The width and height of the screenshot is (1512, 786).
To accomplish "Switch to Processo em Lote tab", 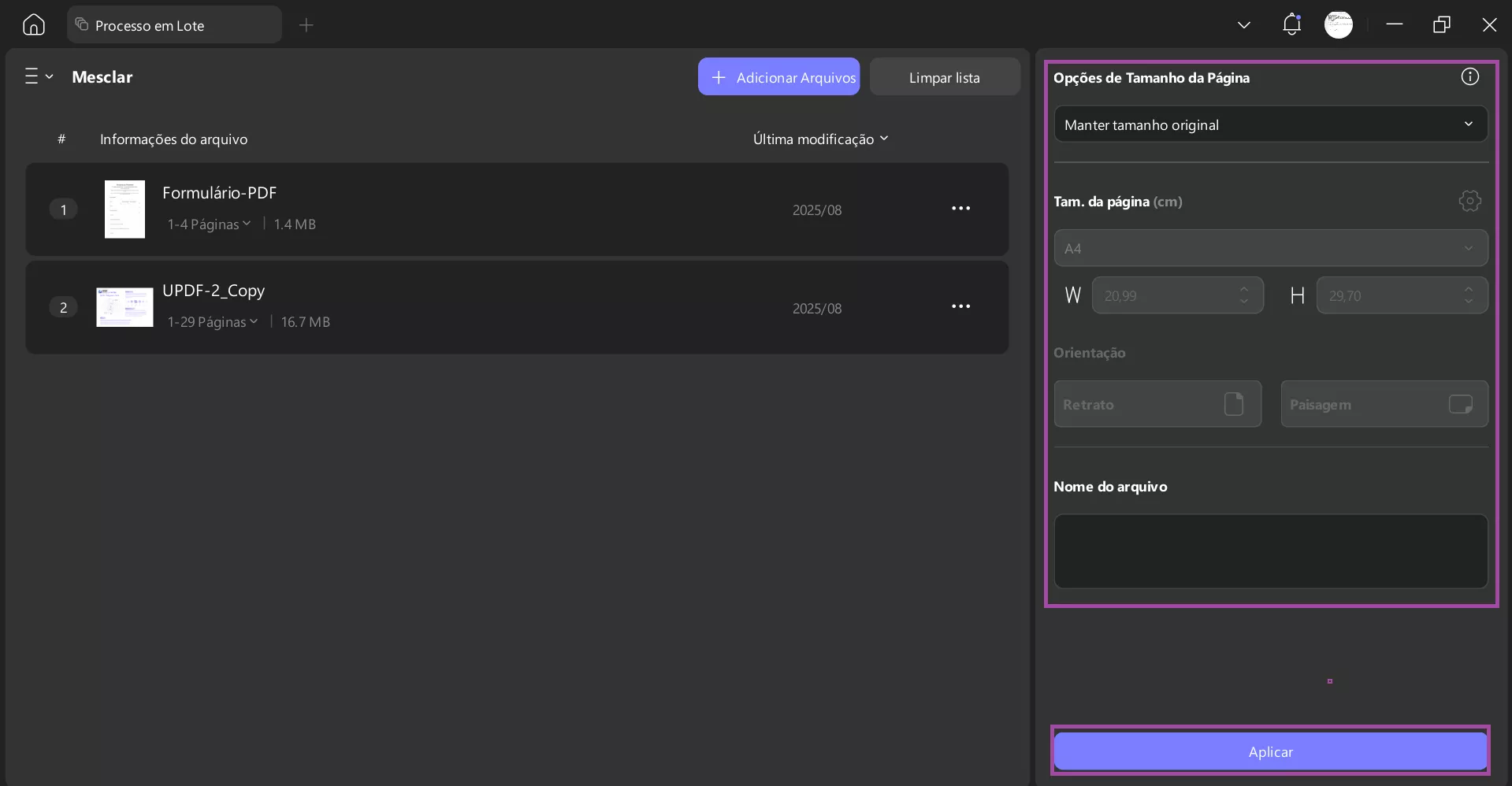I will (x=174, y=25).
